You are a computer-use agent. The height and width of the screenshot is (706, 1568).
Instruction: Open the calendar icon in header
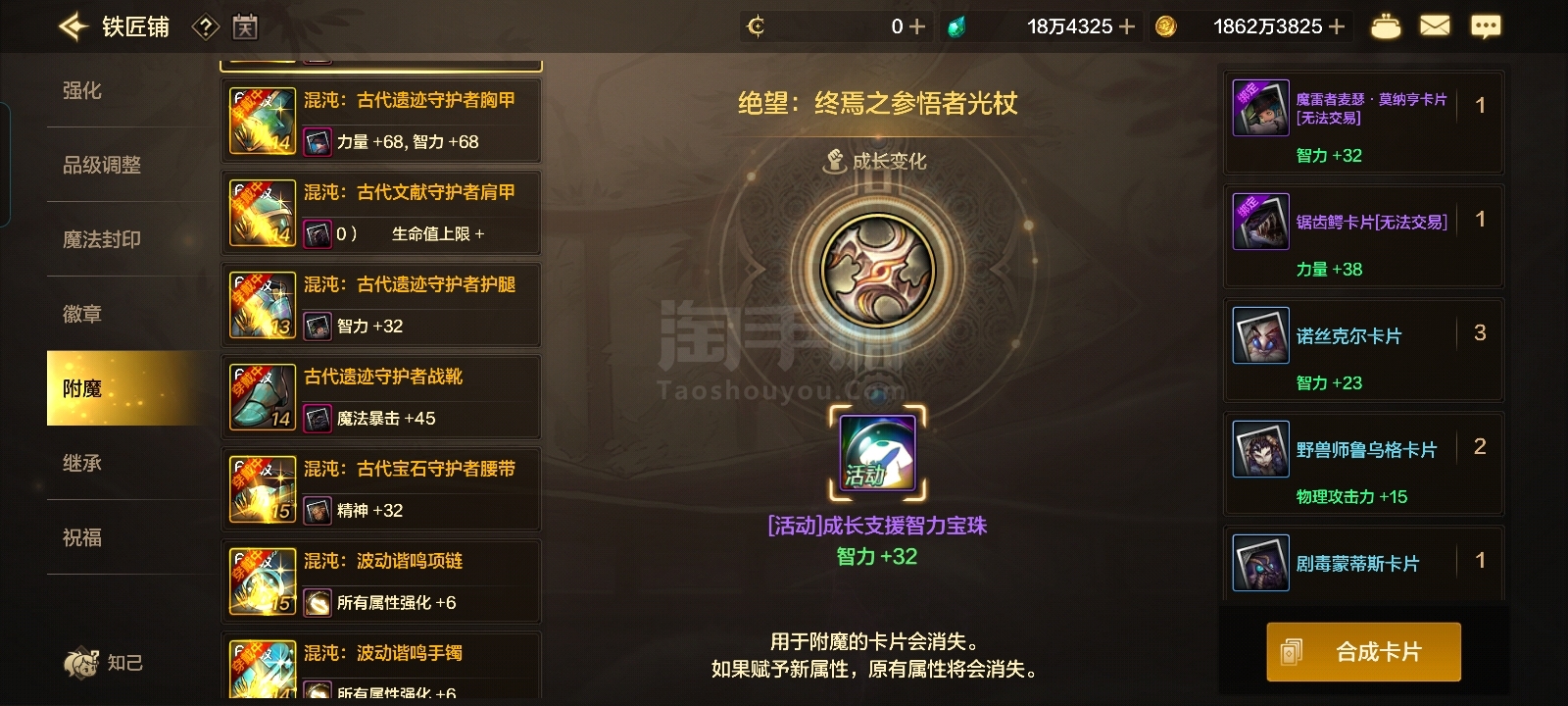[245, 27]
